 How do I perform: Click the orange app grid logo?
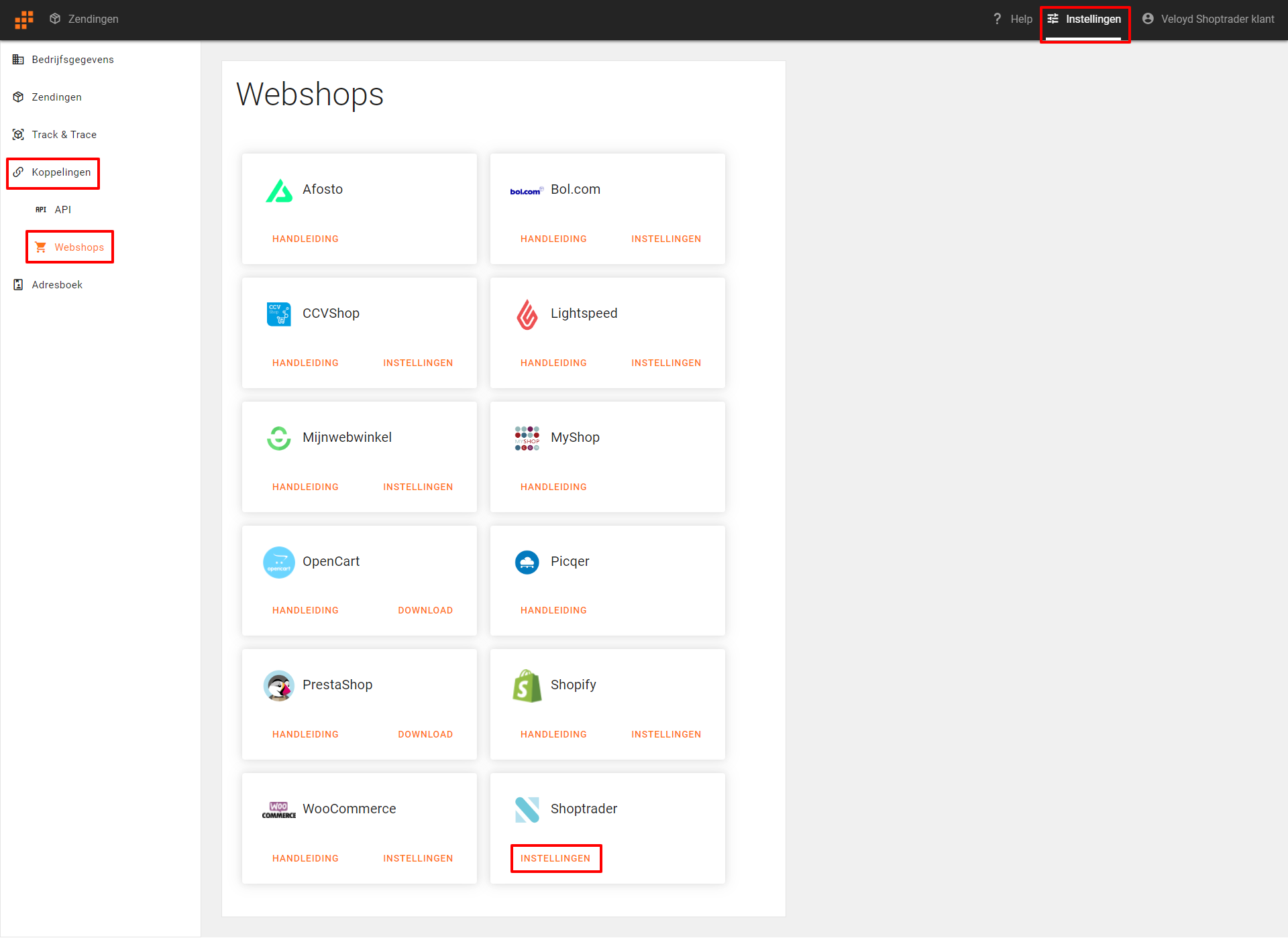(x=24, y=19)
